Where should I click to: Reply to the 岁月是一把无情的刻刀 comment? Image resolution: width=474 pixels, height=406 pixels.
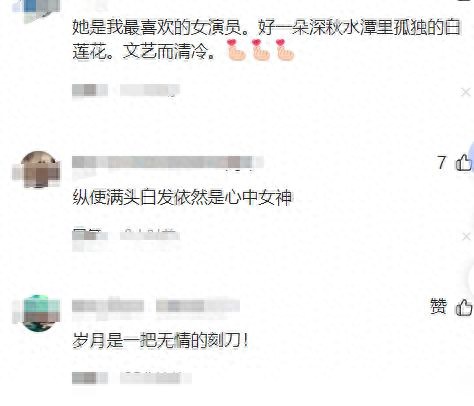(x=89, y=378)
